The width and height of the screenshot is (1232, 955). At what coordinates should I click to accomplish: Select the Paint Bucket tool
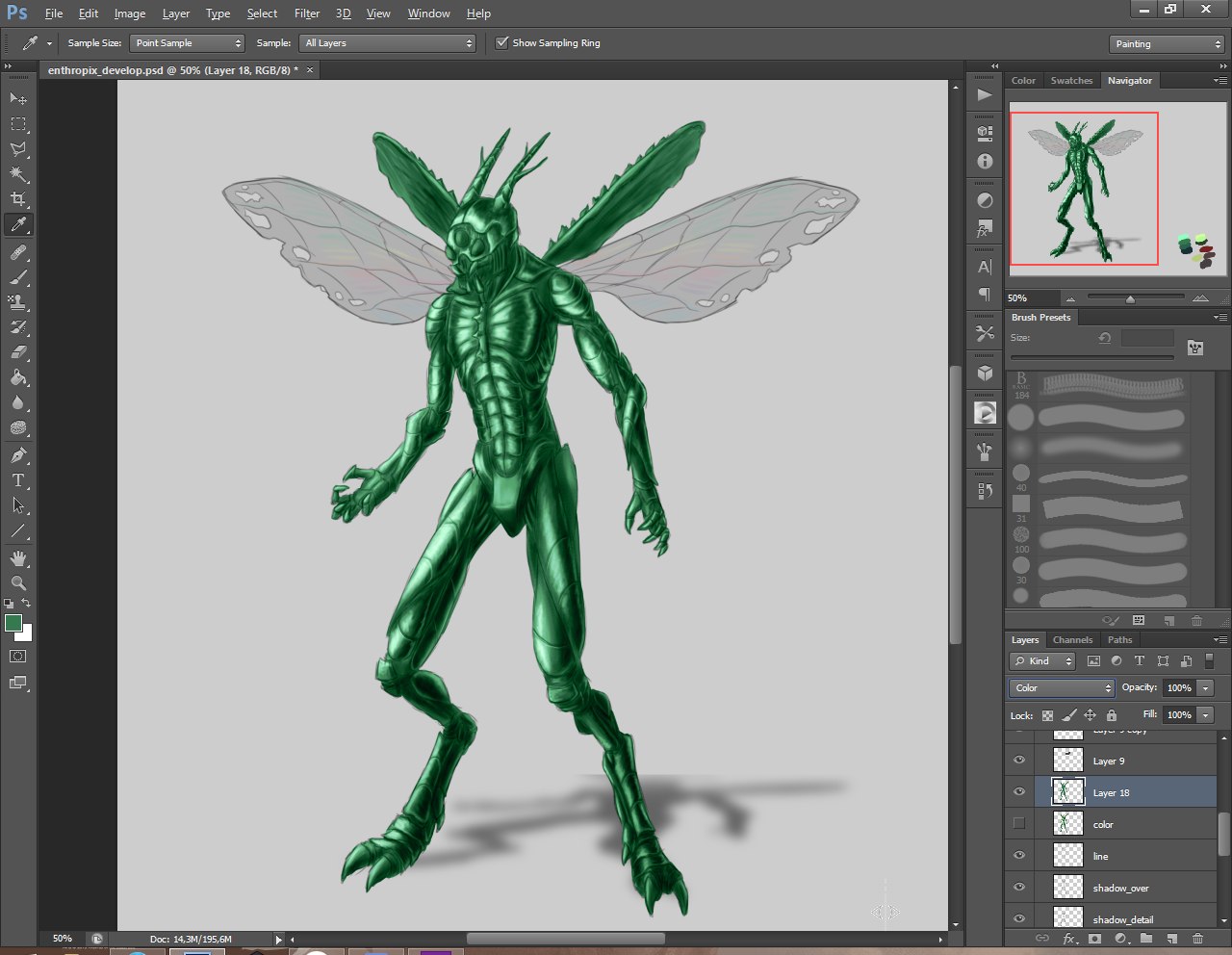(18, 377)
